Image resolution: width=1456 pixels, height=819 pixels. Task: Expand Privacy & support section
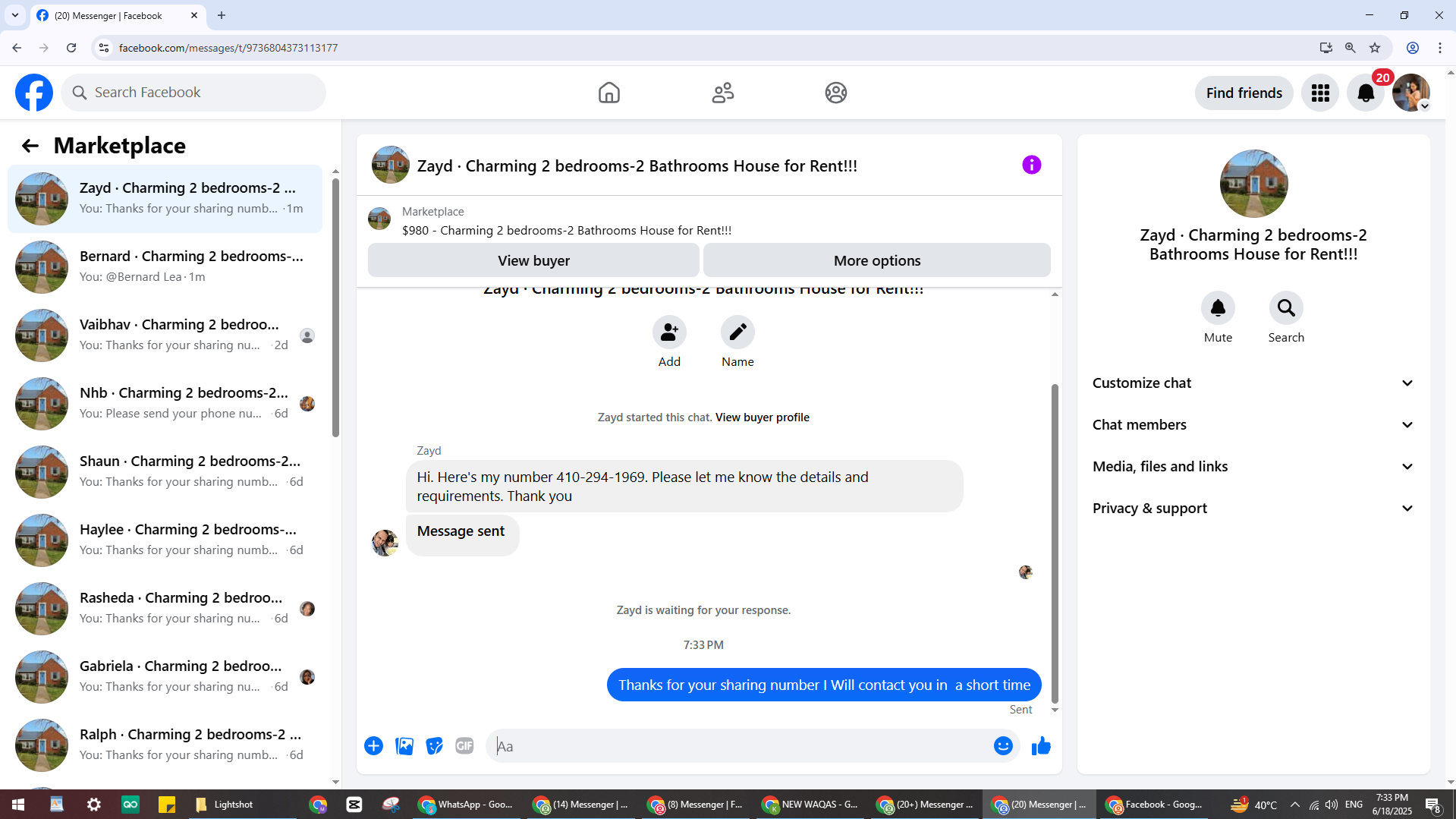pos(1253,509)
